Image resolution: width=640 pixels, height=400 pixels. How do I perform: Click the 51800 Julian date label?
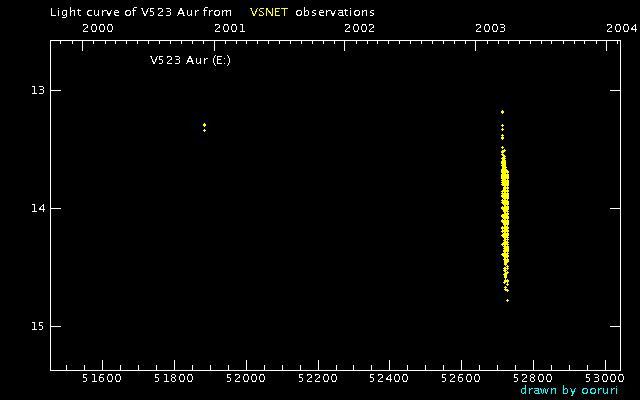(174, 378)
